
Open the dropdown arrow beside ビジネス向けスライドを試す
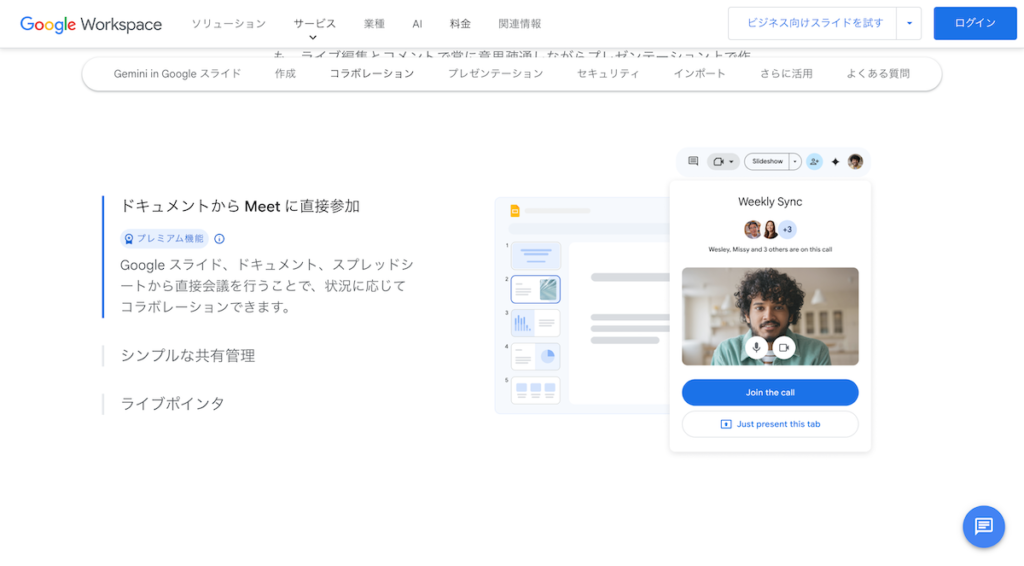pyautogui.click(x=909, y=24)
